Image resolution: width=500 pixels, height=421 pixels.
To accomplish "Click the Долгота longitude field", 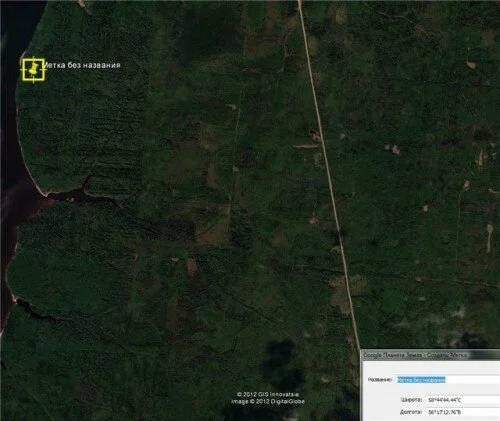I will pyautogui.click(x=463, y=412).
